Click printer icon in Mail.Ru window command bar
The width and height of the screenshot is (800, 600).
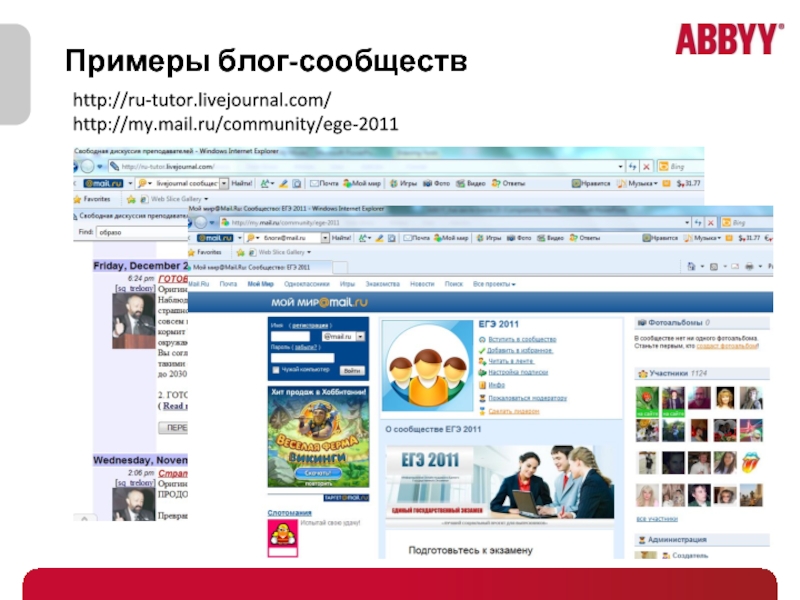pos(749,266)
